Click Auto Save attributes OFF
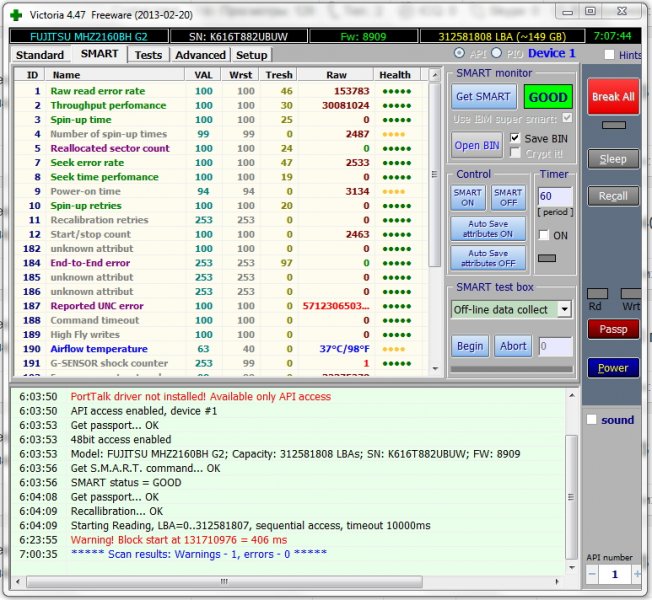 490,259
